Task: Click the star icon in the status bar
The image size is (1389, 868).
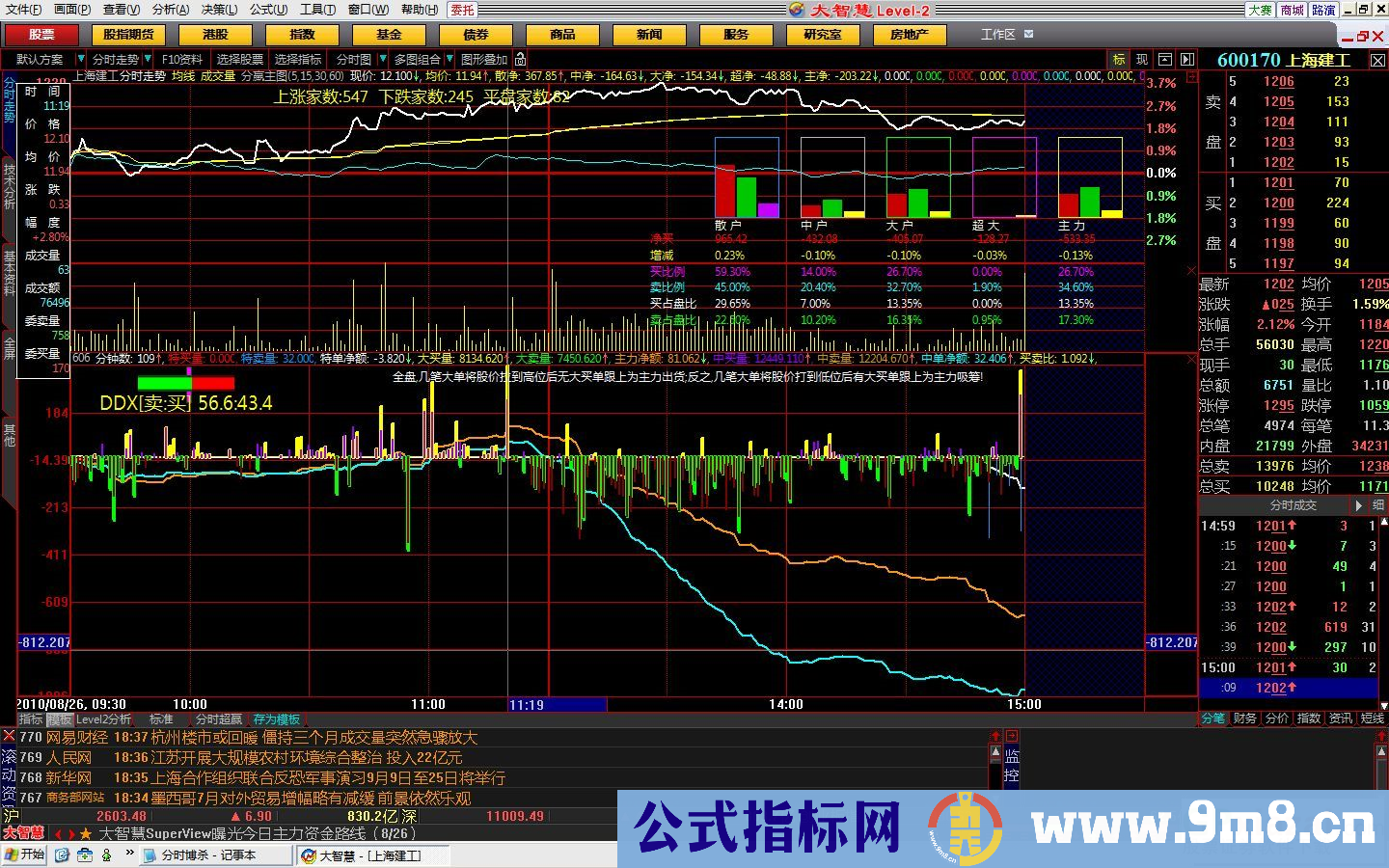Action: pos(86,833)
